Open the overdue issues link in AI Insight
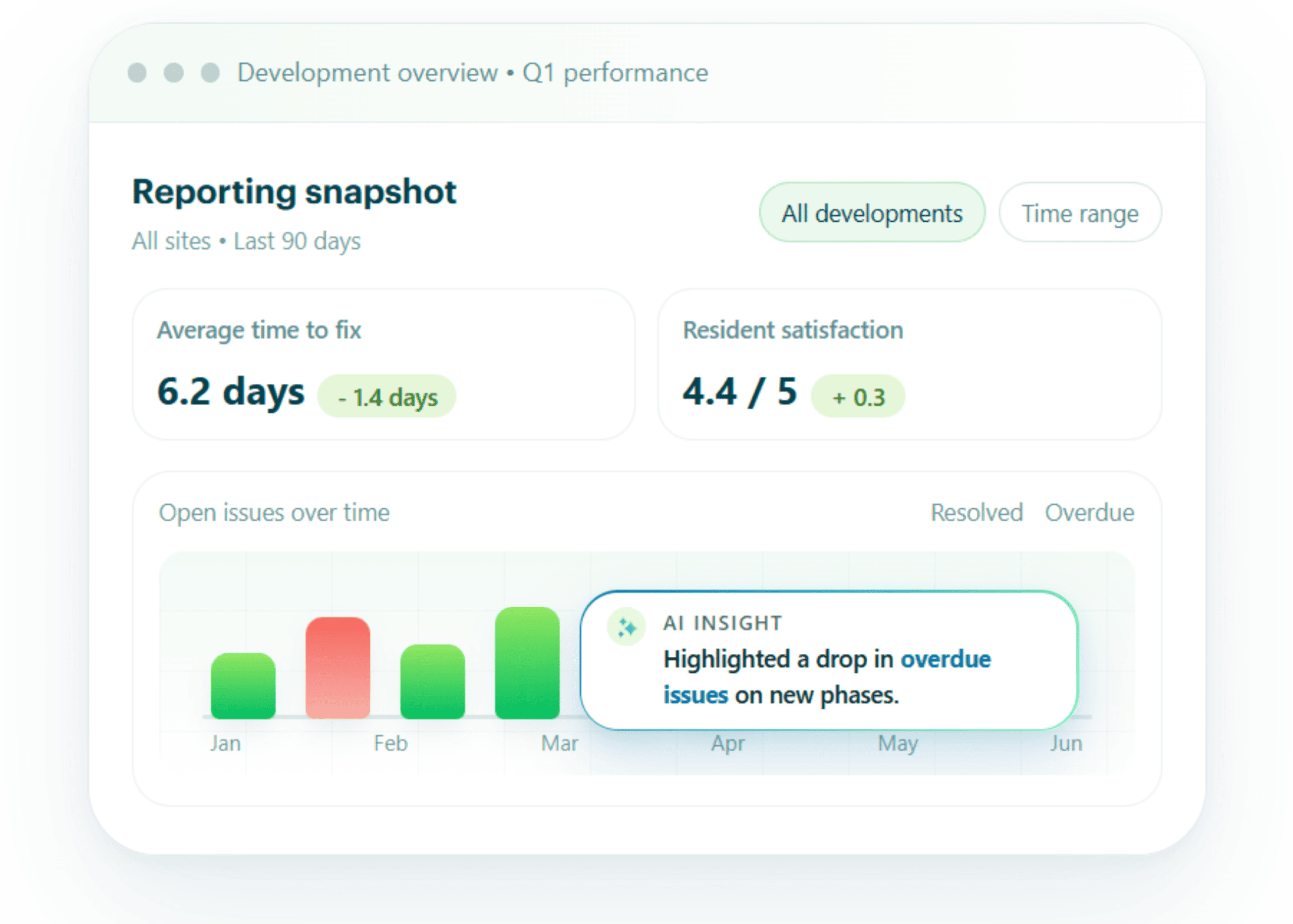 point(946,659)
